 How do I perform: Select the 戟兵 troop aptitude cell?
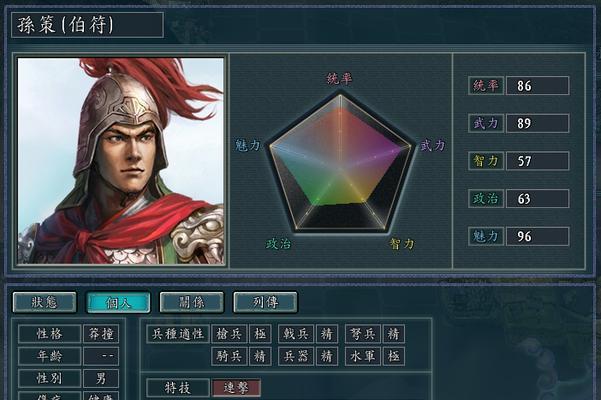point(296,334)
